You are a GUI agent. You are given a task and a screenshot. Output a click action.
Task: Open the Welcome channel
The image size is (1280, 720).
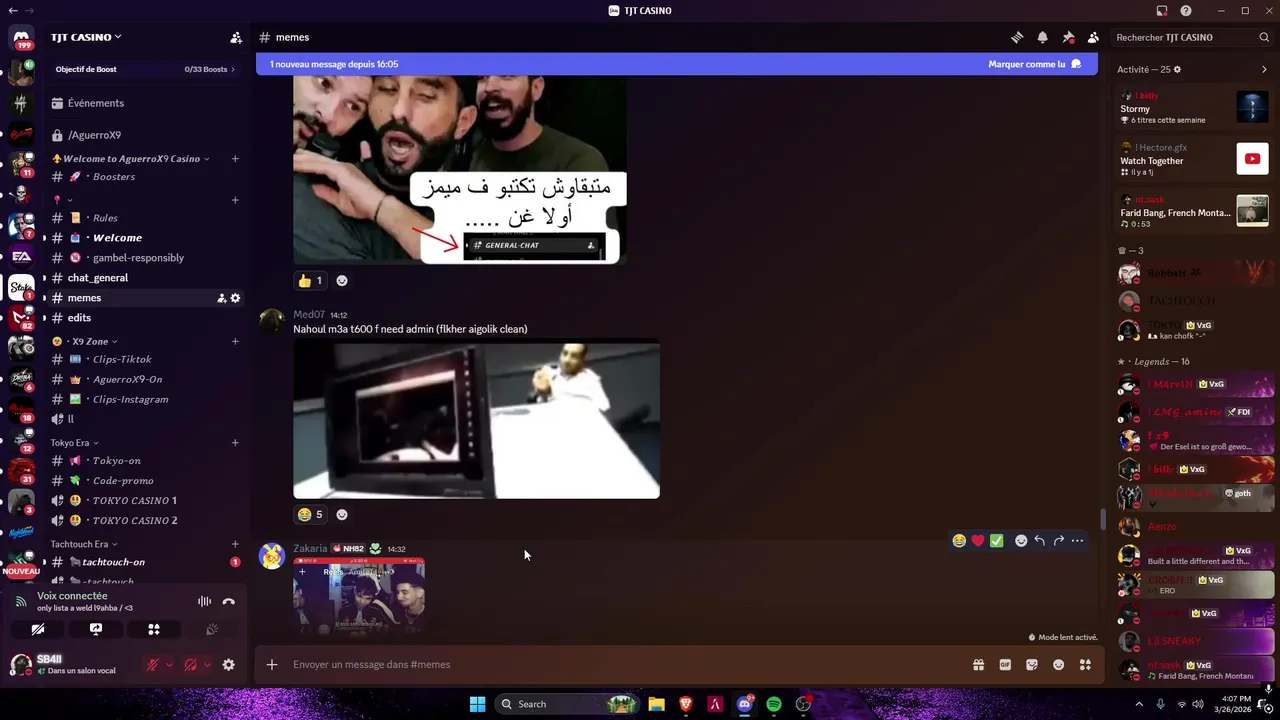point(117,238)
